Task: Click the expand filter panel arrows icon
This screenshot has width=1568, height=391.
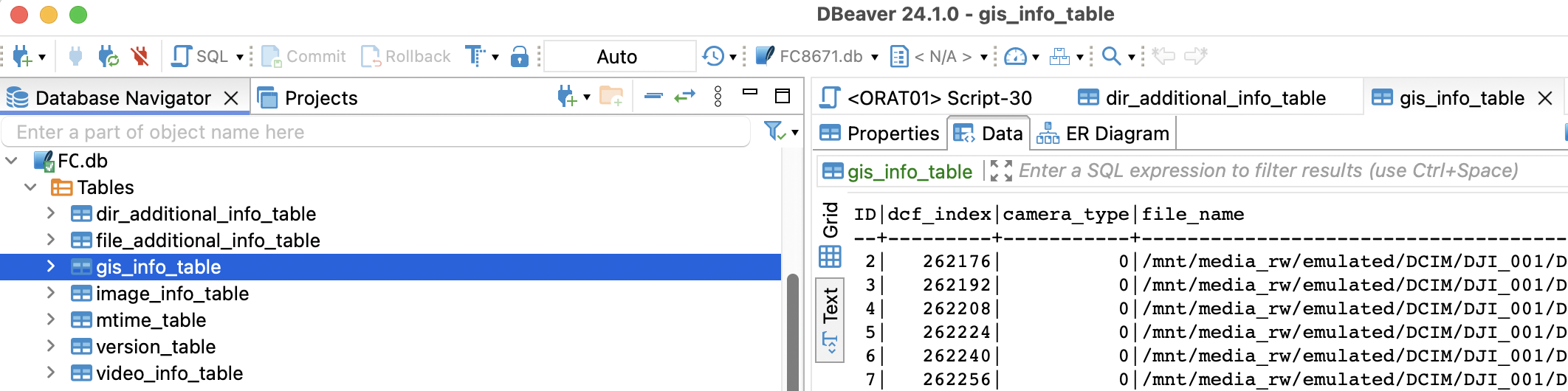Action: [1001, 171]
